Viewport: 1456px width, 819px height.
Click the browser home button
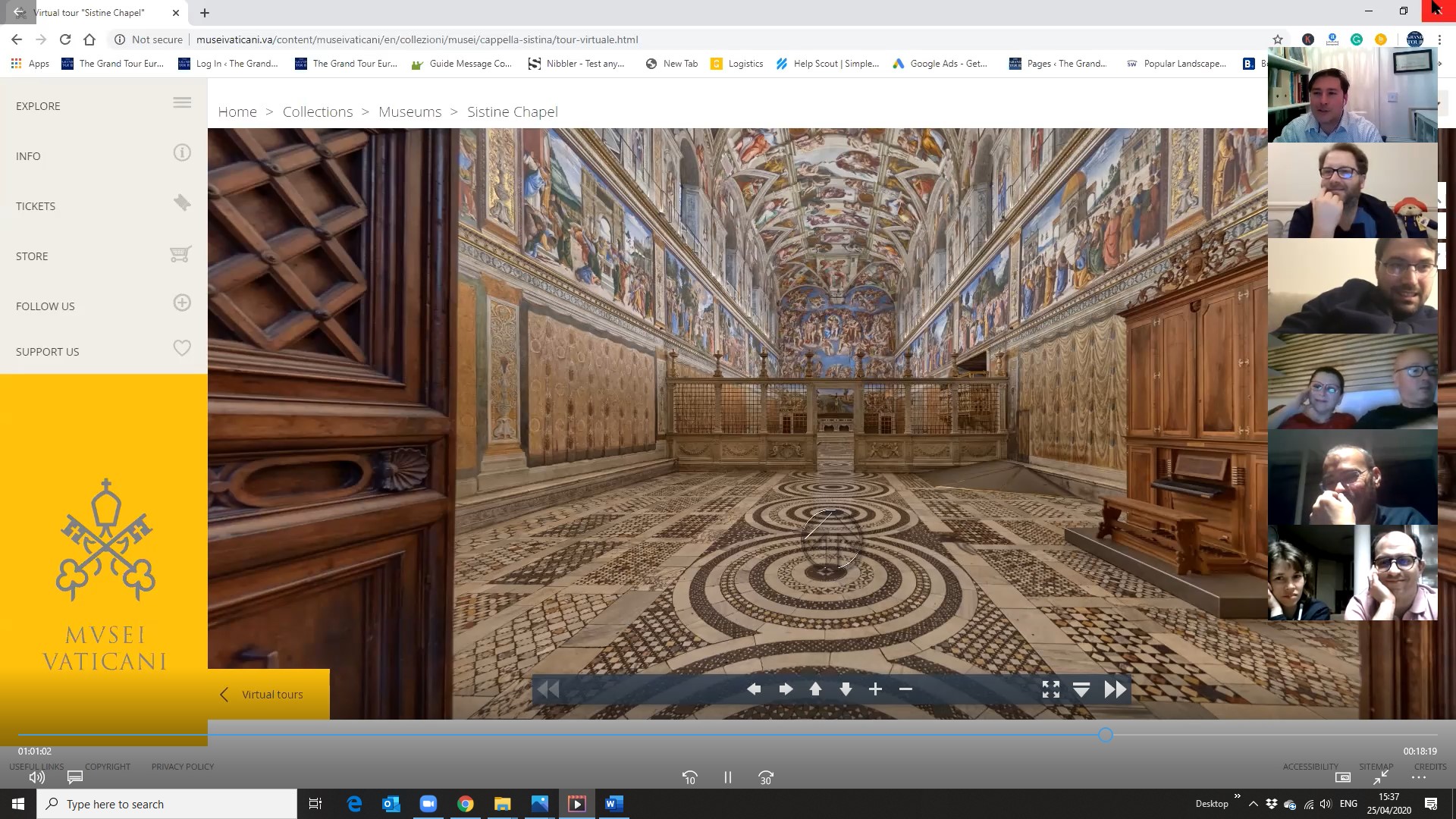(x=89, y=39)
